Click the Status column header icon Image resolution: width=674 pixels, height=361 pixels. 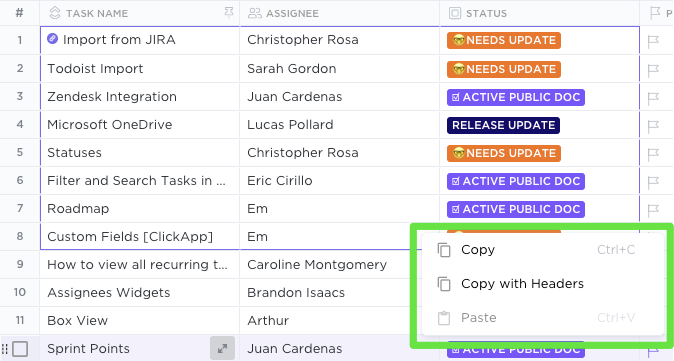coord(455,13)
